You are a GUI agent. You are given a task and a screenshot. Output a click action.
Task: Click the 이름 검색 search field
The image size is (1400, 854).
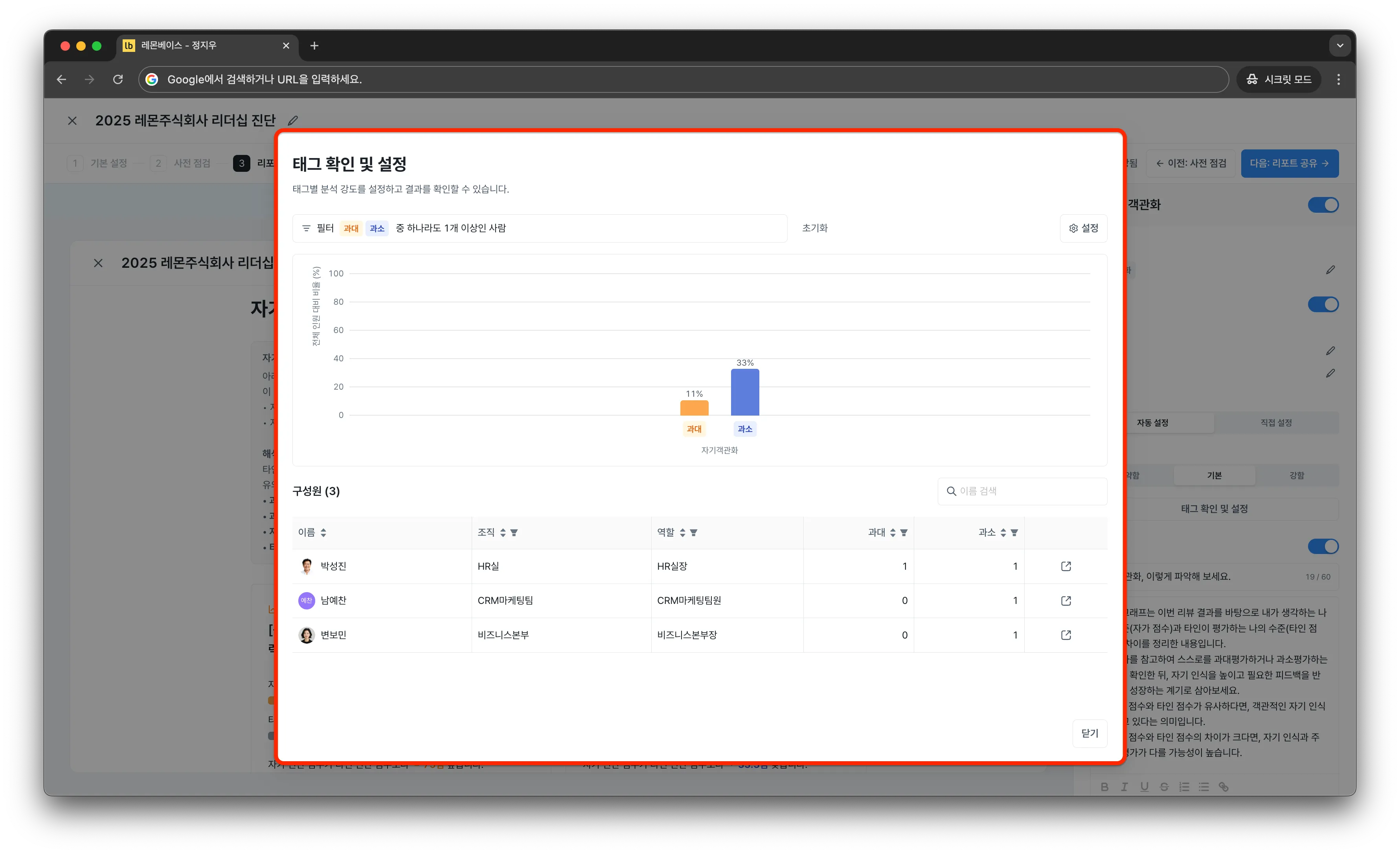coord(1022,491)
